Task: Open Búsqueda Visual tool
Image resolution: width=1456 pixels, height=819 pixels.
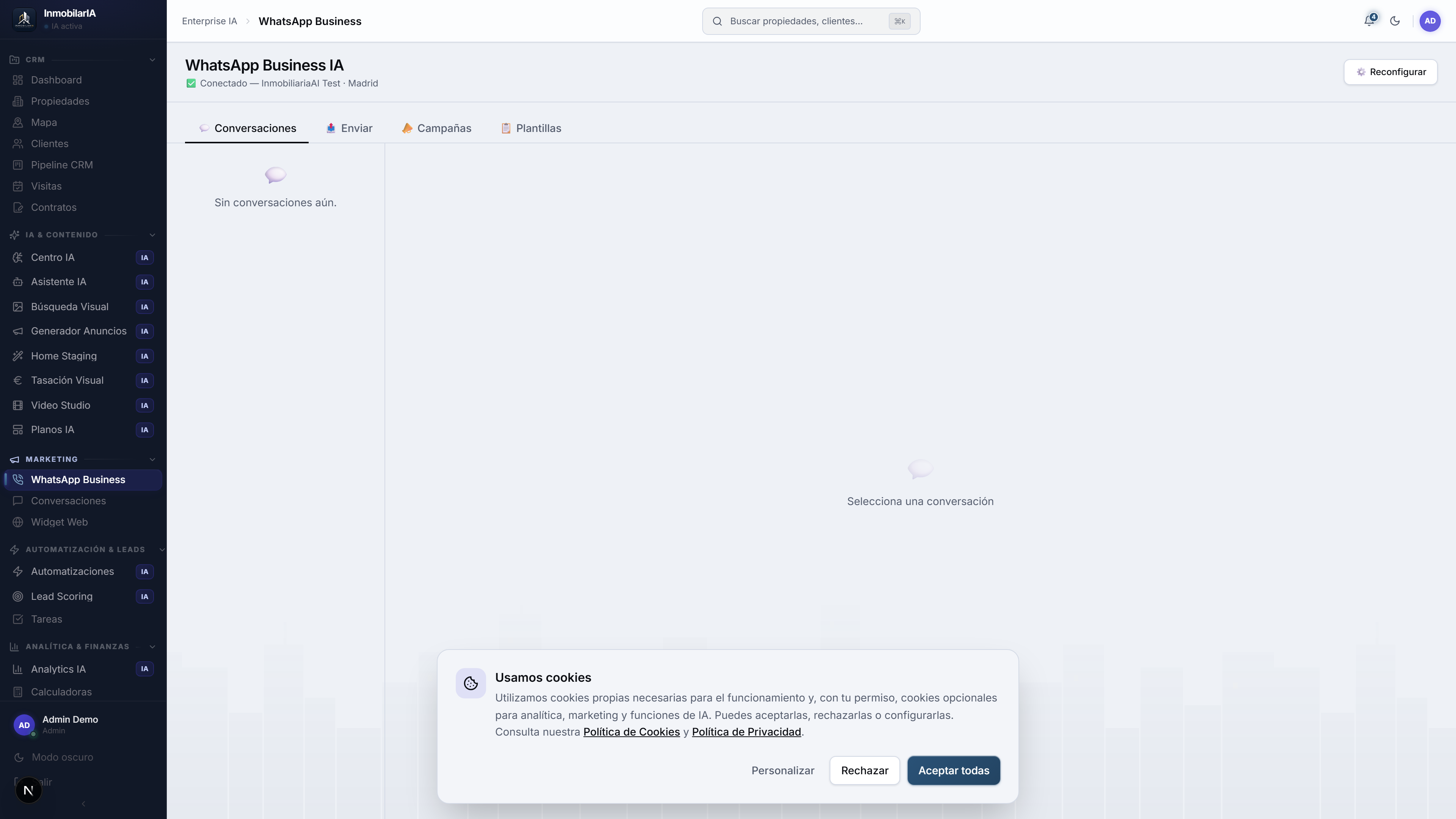Action: point(83,306)
